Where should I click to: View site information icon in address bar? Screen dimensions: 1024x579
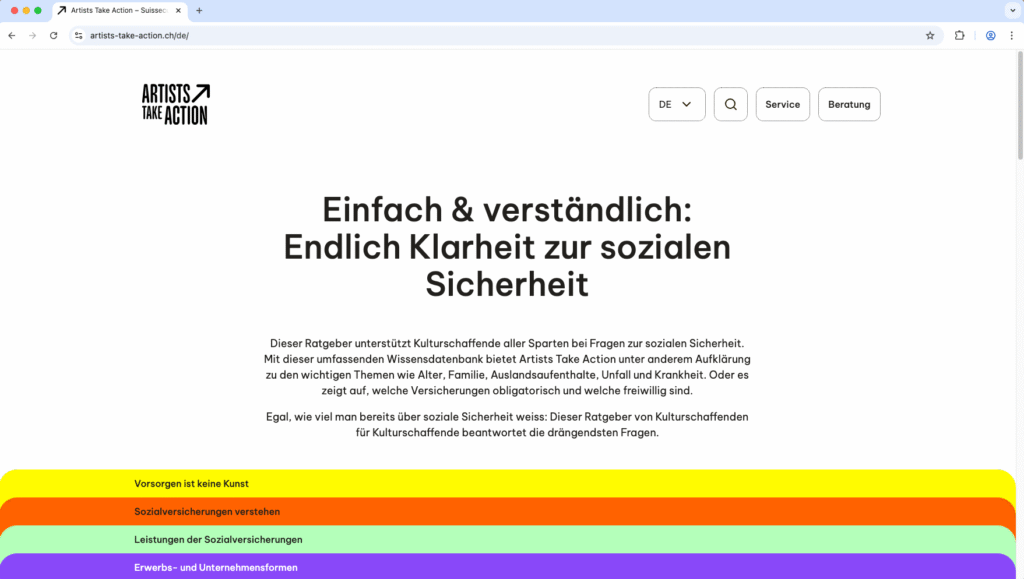click(79, 35)
